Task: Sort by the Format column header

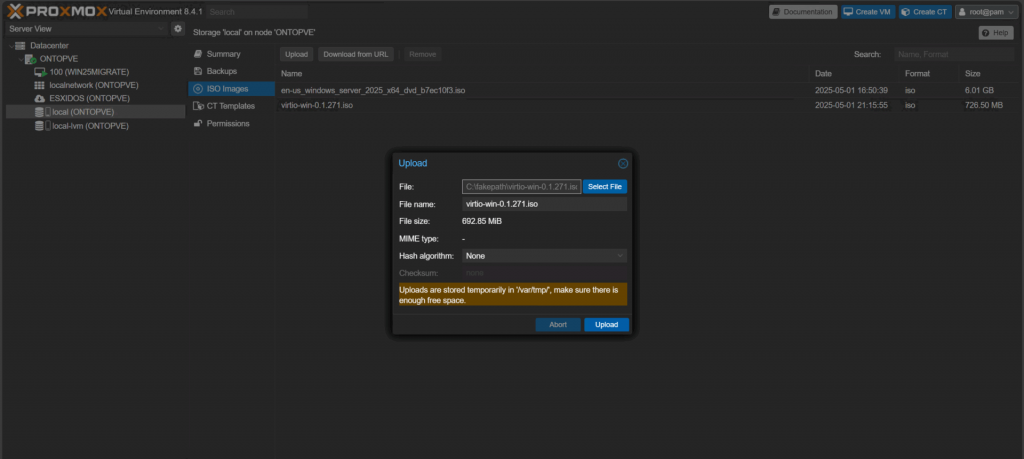Action: 929,74
